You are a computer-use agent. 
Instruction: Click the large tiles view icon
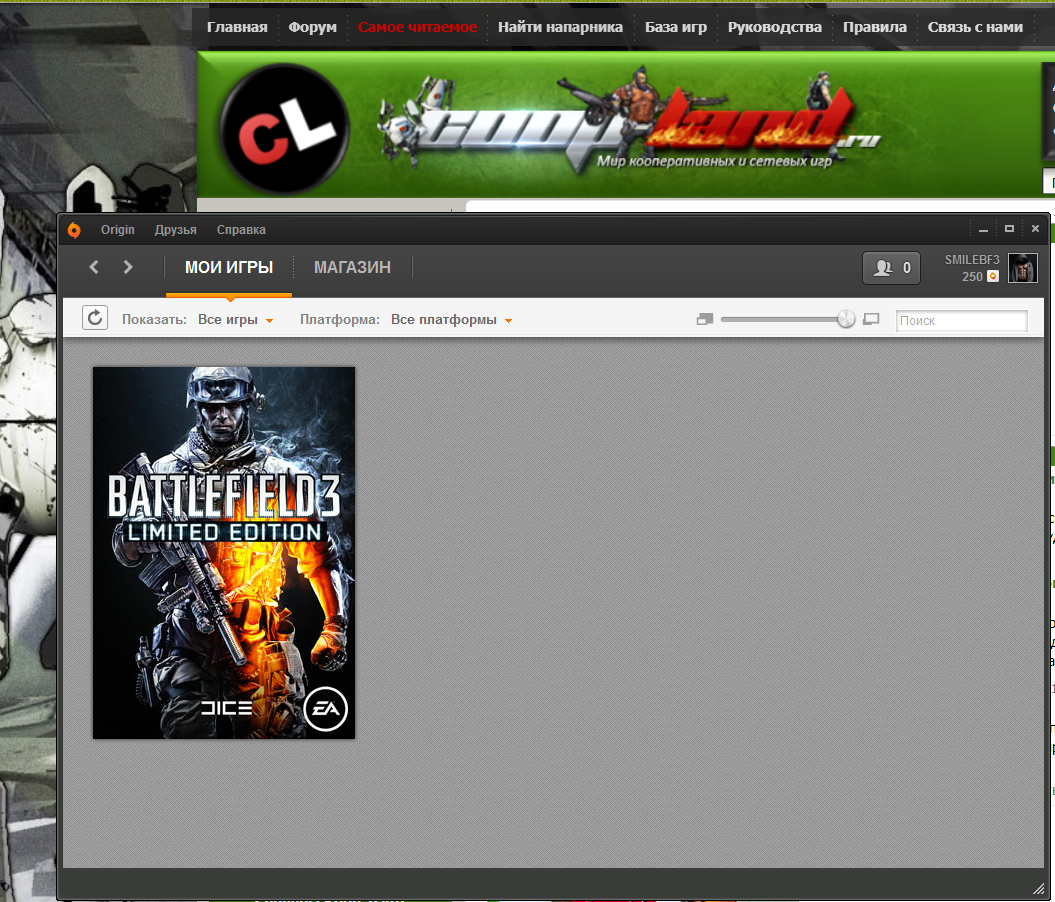pyautogui.click(x=871, y=319)
